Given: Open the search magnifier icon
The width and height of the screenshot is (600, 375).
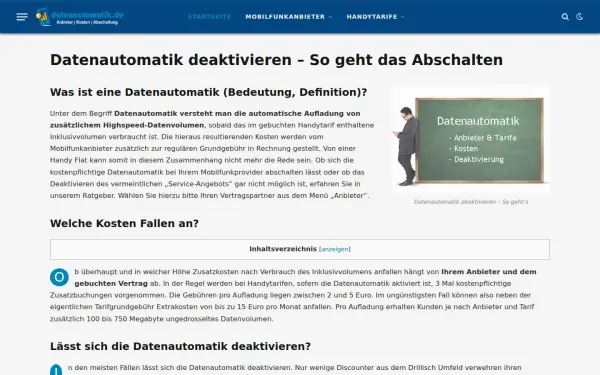Looking at the screenshot, I should point(565,17).
